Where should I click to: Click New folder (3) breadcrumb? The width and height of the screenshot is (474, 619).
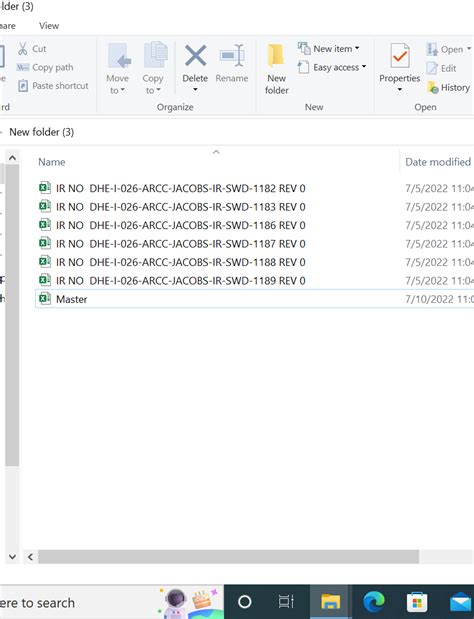[x=41, y=132]
